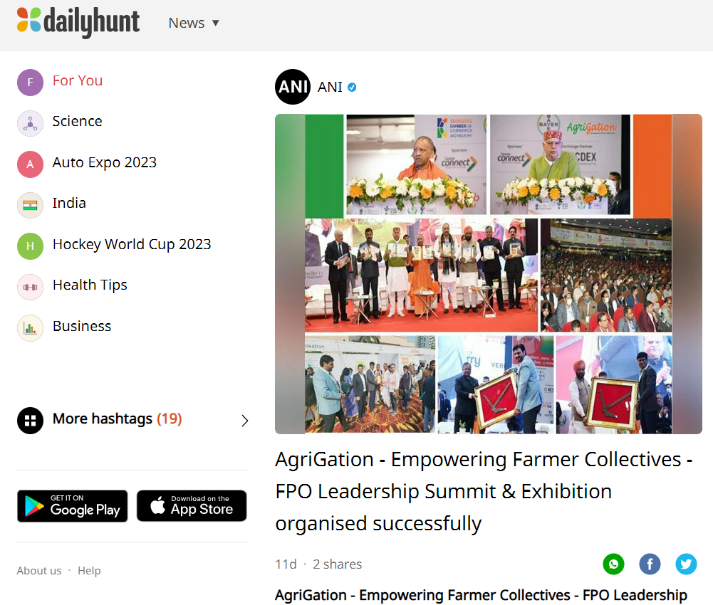Viewport: 713px width, 605px height.
Task: Open the Science hashtag icon
Action: pyautogui.click(x=30, y=123)
